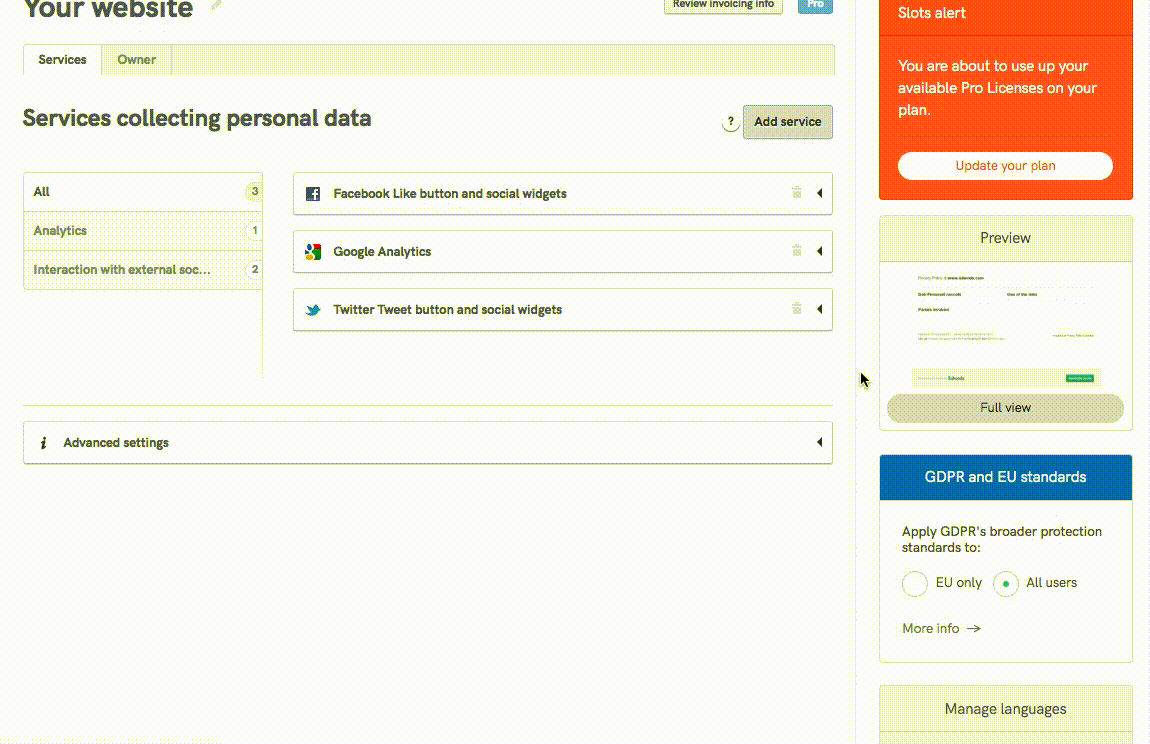Remove Google Analytics using its trash icon
The image size is (1150, 744).
[x=797, y=251]
